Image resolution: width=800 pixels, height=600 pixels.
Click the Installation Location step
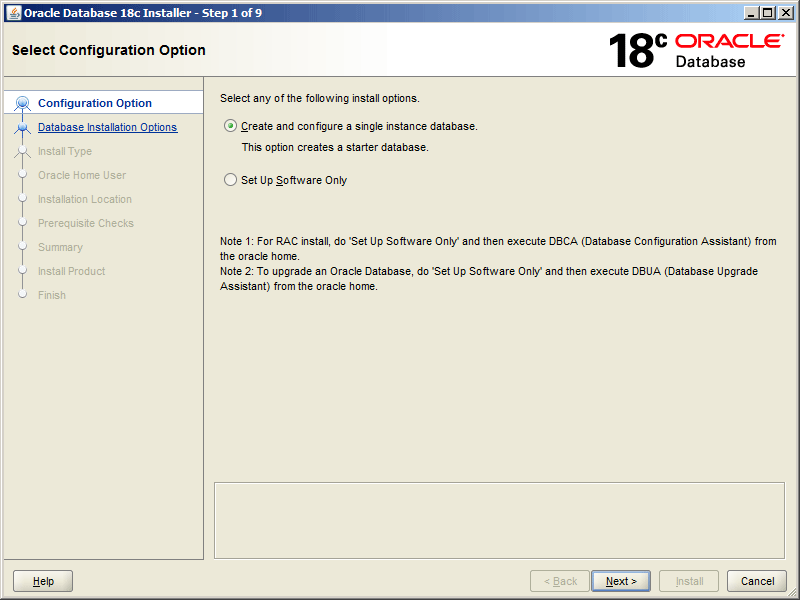coord(85,199)
